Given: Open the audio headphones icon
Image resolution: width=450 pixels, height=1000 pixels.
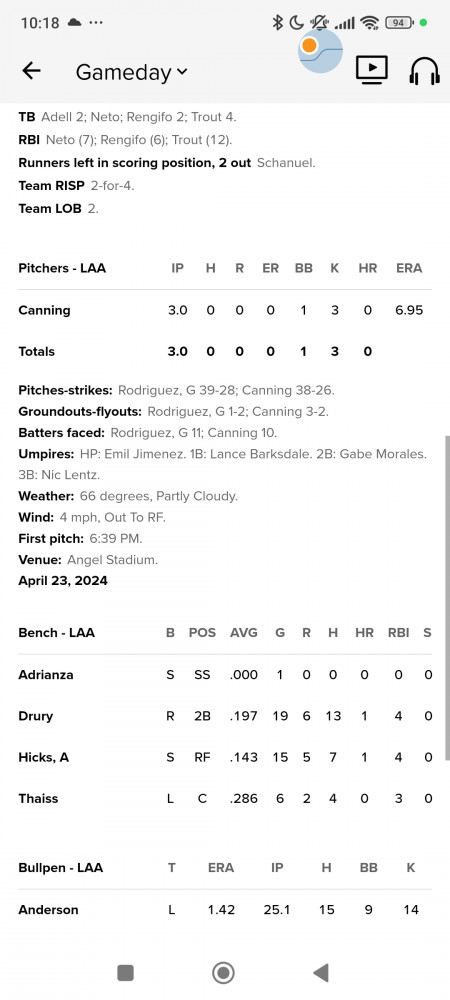Looking at the screenshot, I should [x=424, y=71].
